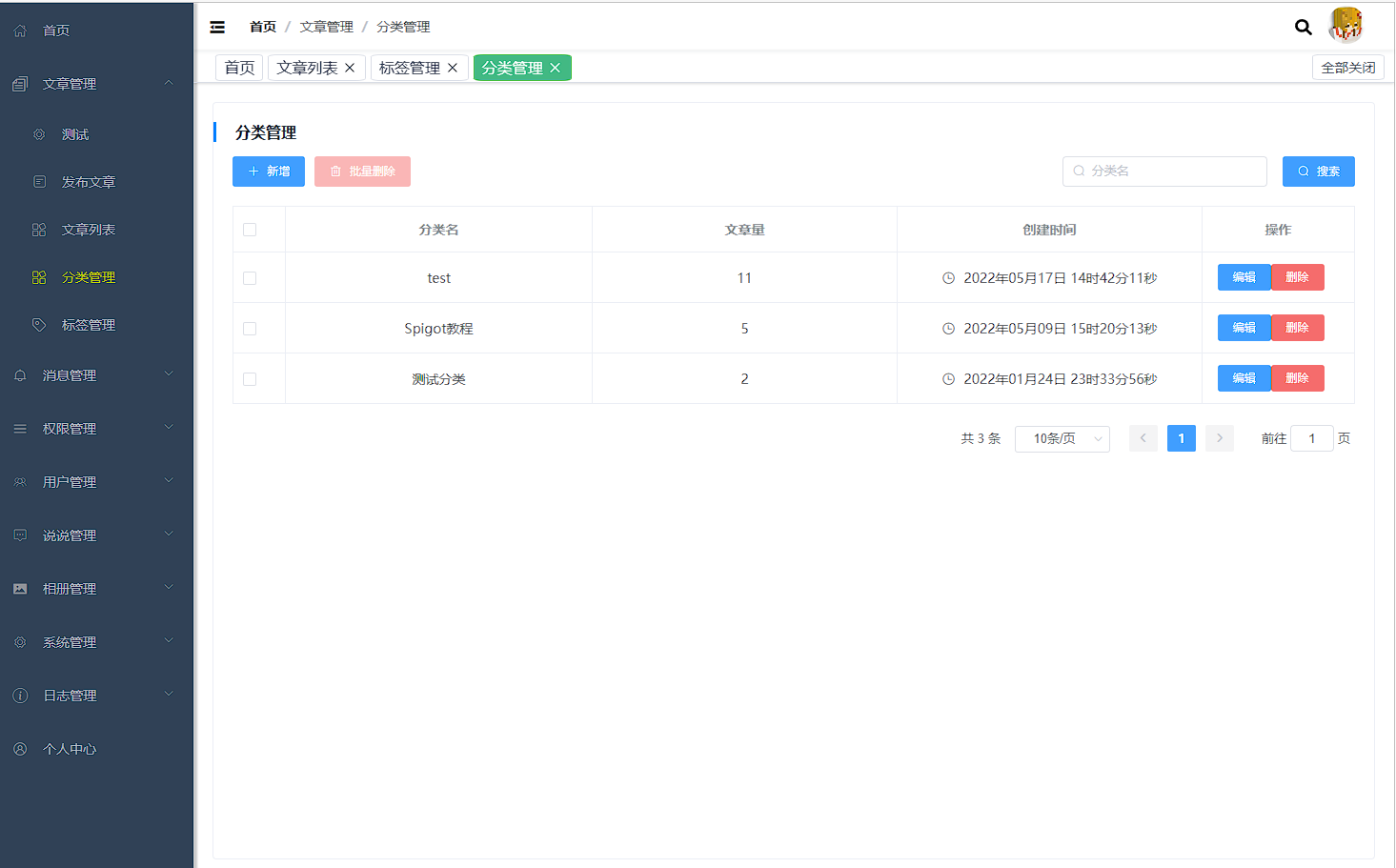1396x868 pixels.
Task: Open 个人中心 in the sidebar
Action: 70,749
